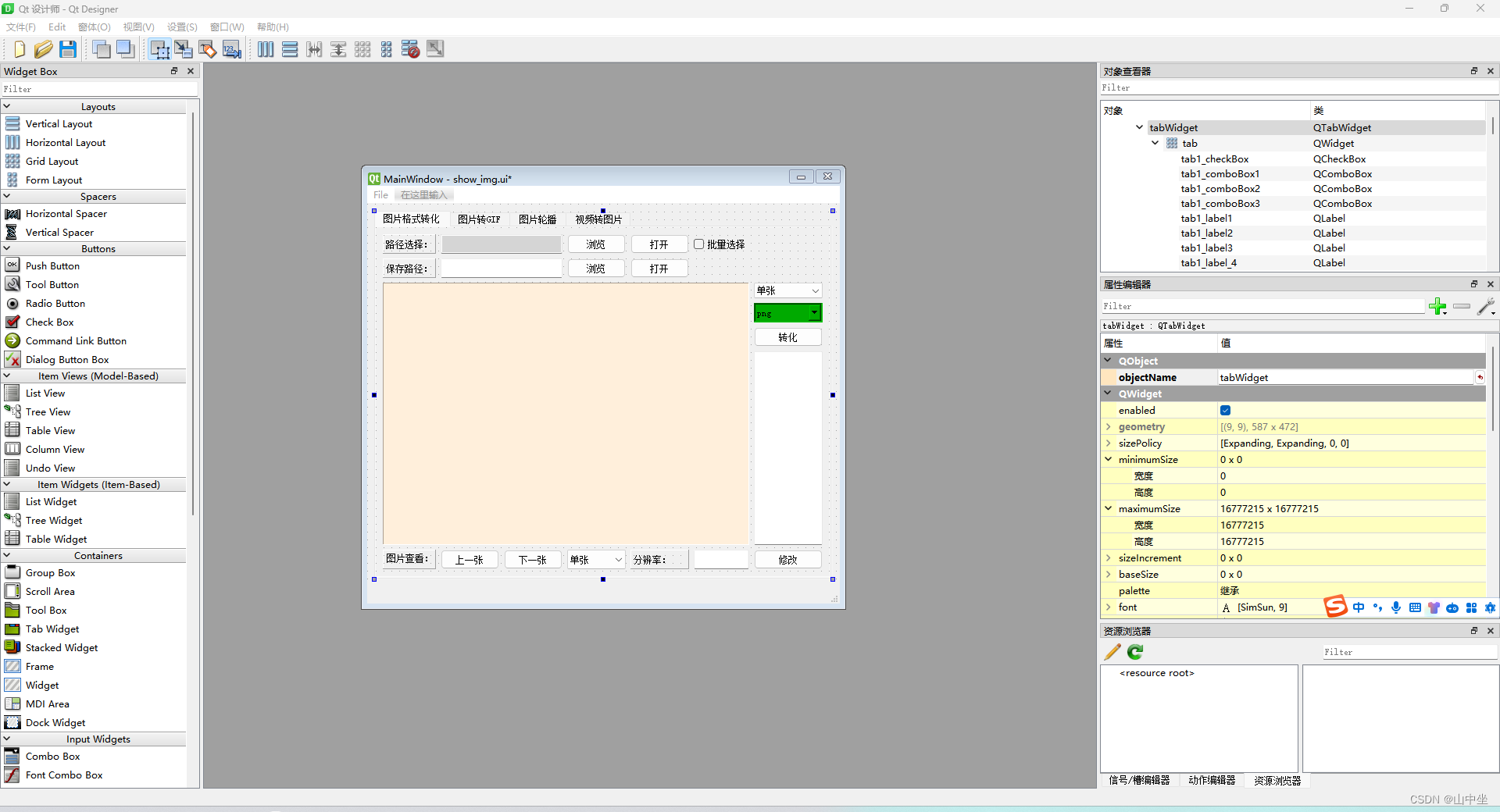Click the Widget Box filter field
Image resolution: width=1500 pixels, height=812 pixels.
point(99,89)
